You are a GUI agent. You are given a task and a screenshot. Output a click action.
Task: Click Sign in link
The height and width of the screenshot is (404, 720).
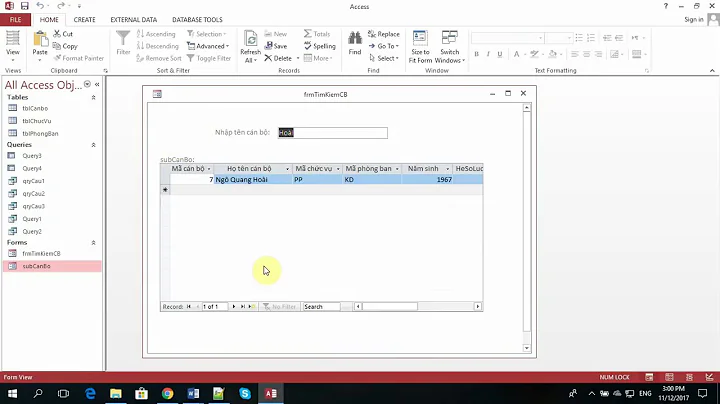pyautogui.click(x=694, y=19)
